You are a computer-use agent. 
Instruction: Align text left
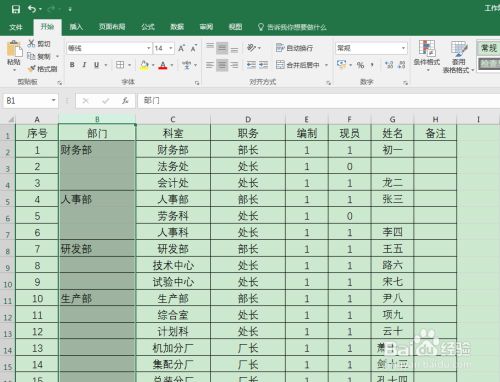point(210,65)
